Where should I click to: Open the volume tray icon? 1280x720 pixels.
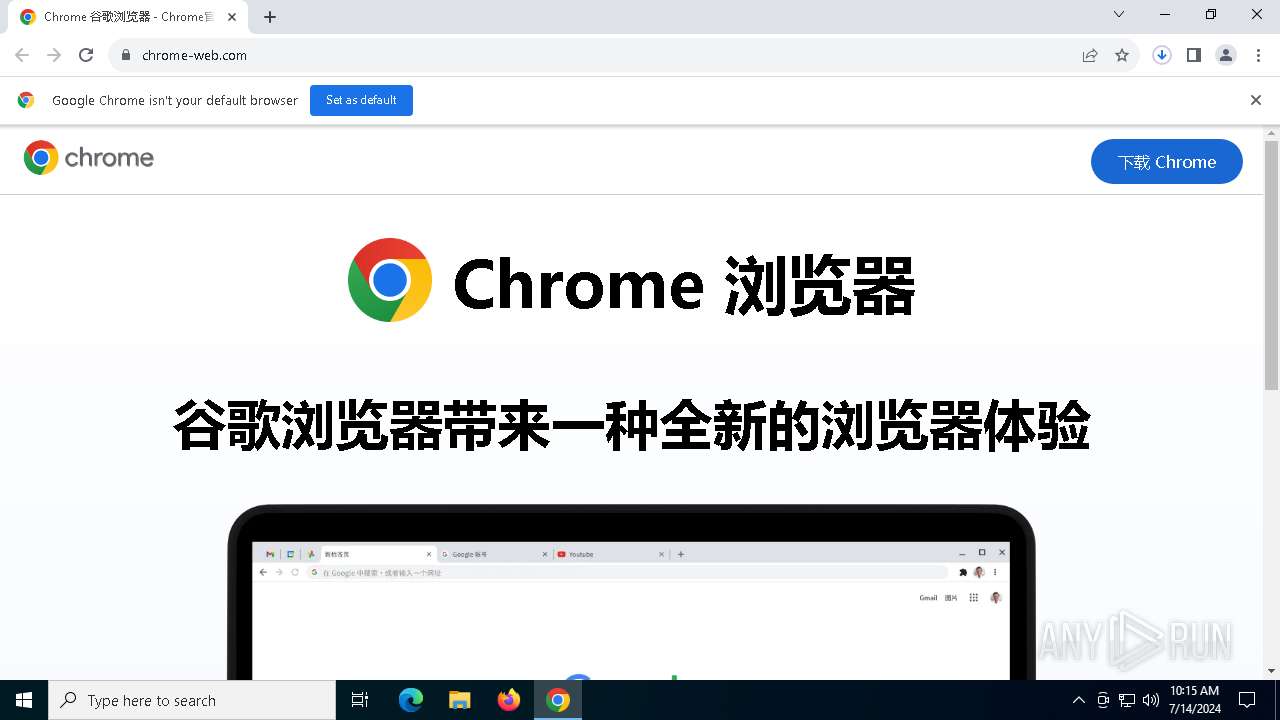point(1150,700)
